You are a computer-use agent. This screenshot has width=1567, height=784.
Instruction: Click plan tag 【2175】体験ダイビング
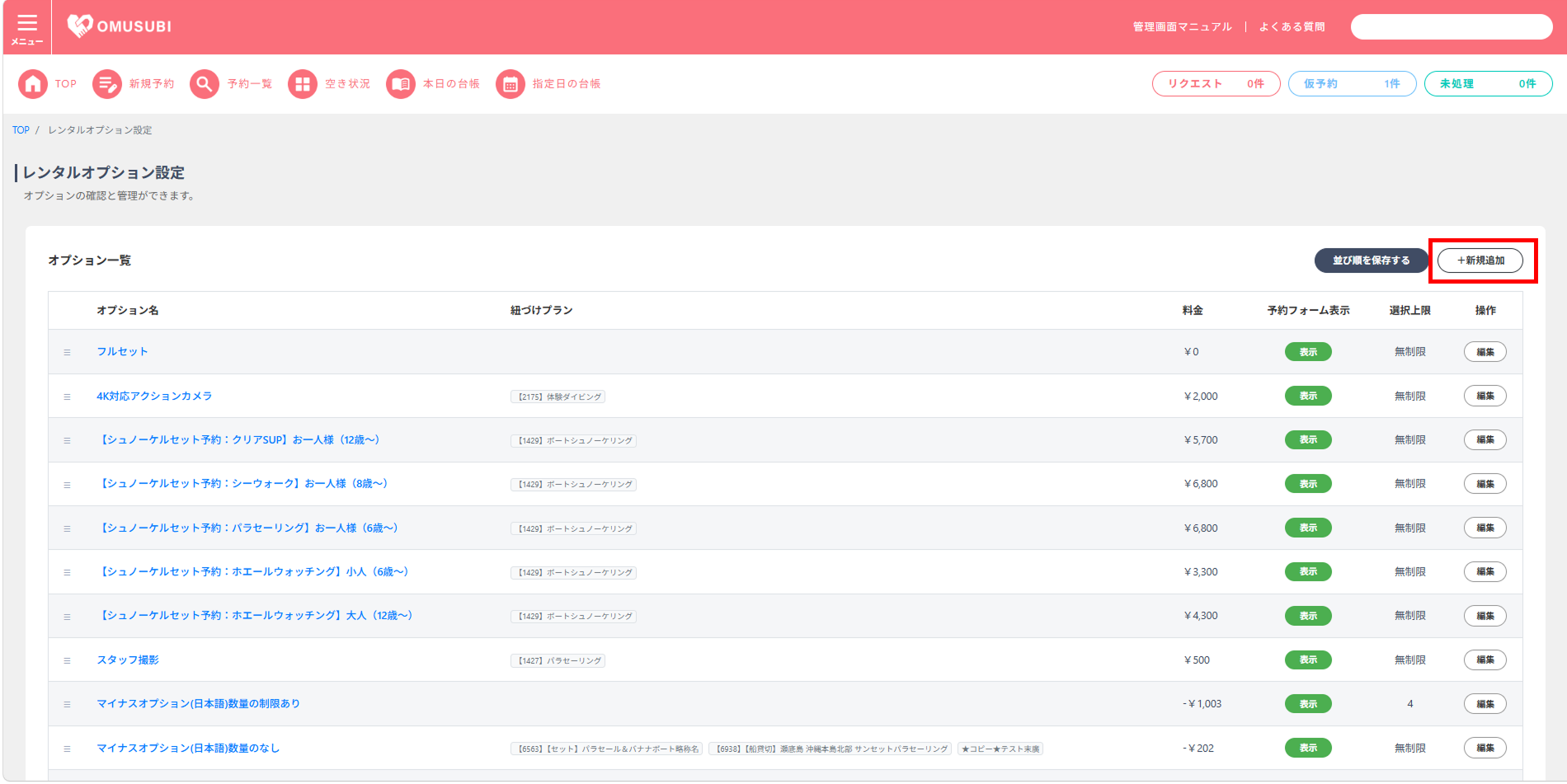pos(558,397)
